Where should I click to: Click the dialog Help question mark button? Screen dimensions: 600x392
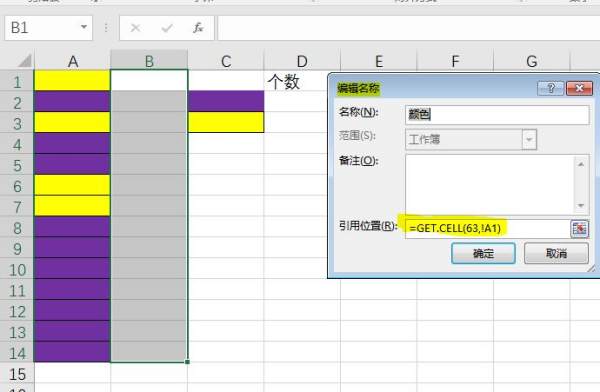click(551, 88)
